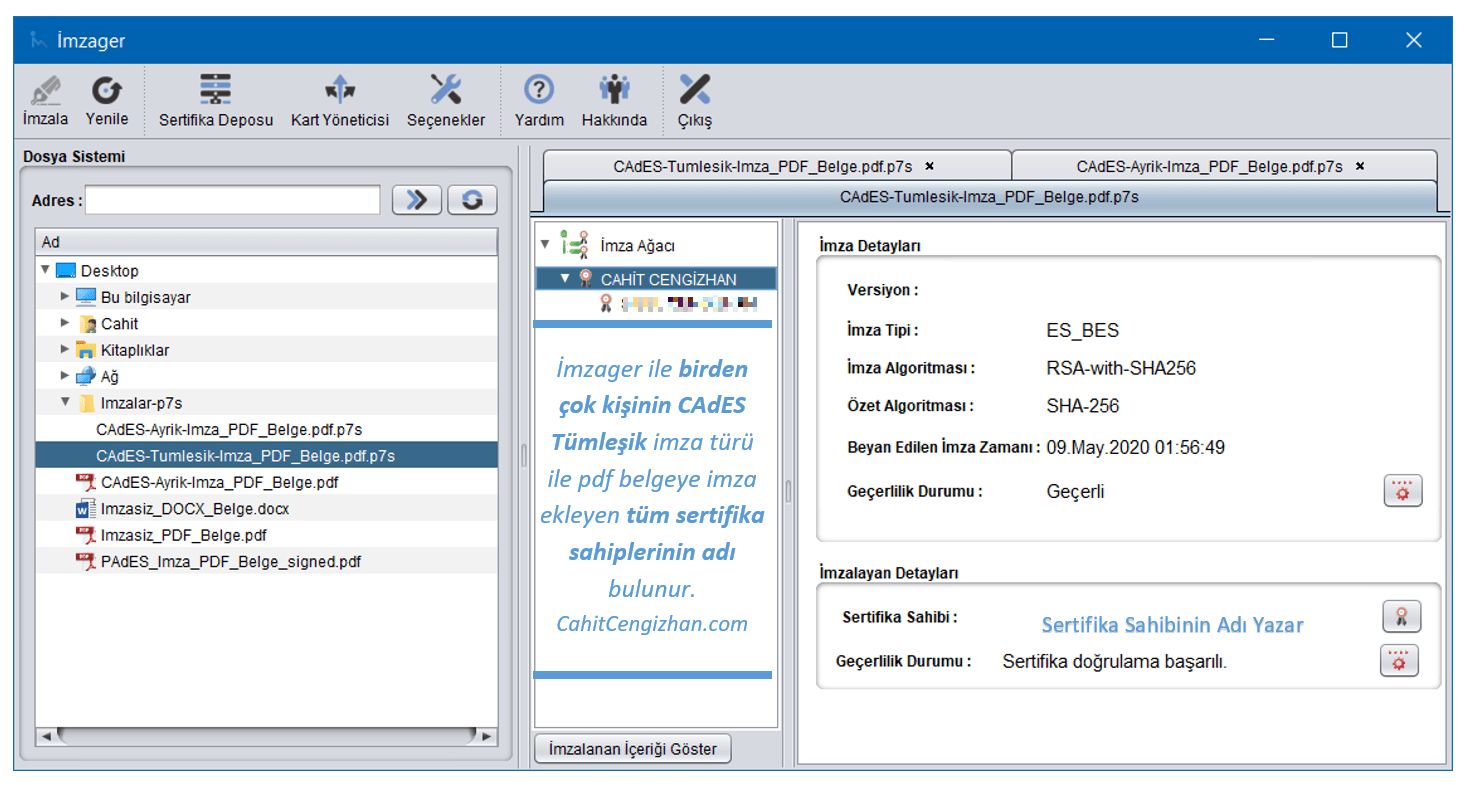Expand the Bu bilgisayar tree node
Screen dimensions: 1469x785
(x=65, y=297)
